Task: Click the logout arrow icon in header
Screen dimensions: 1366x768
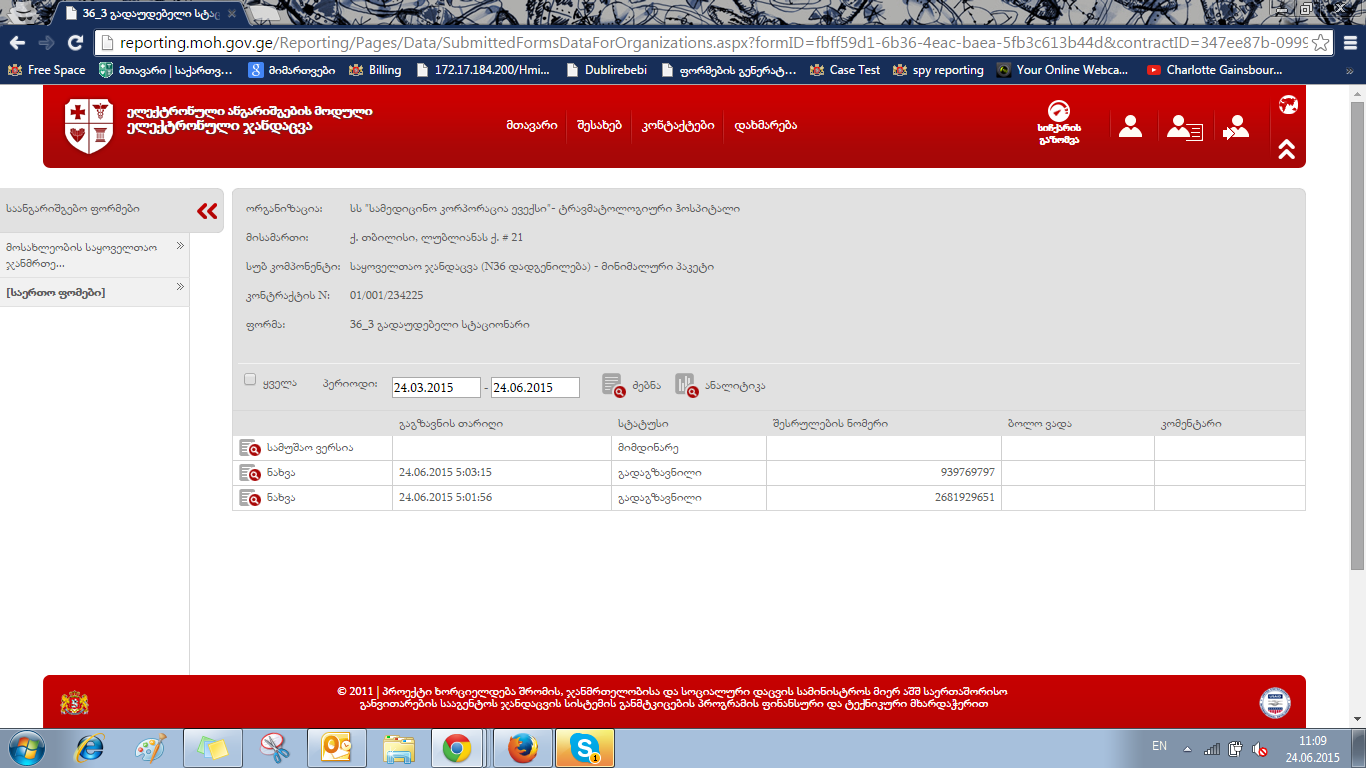Action: tap(1236, 128)
